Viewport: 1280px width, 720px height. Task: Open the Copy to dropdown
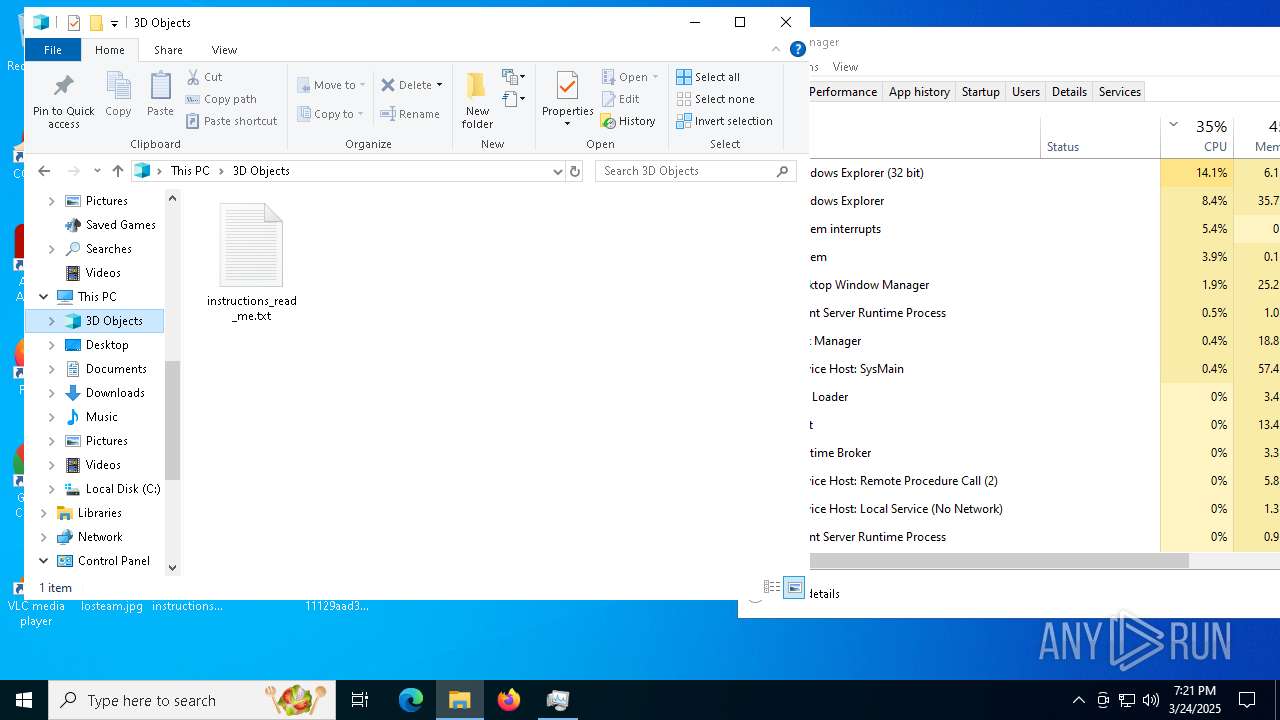click(331, 114)
